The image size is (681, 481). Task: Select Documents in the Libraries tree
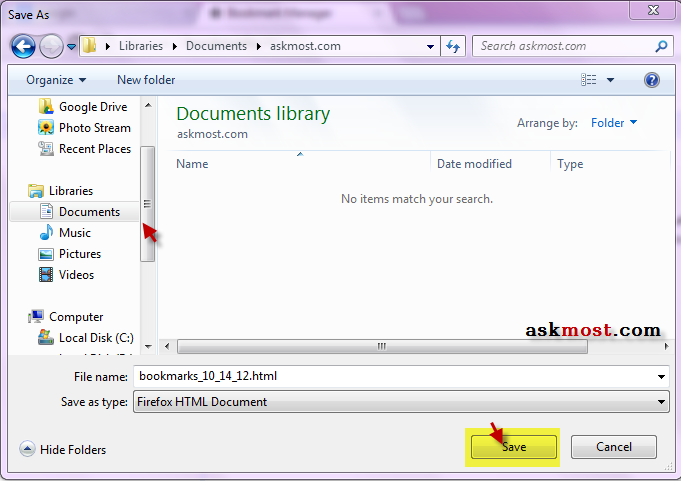pyautogui.click(x=89, y=212)
